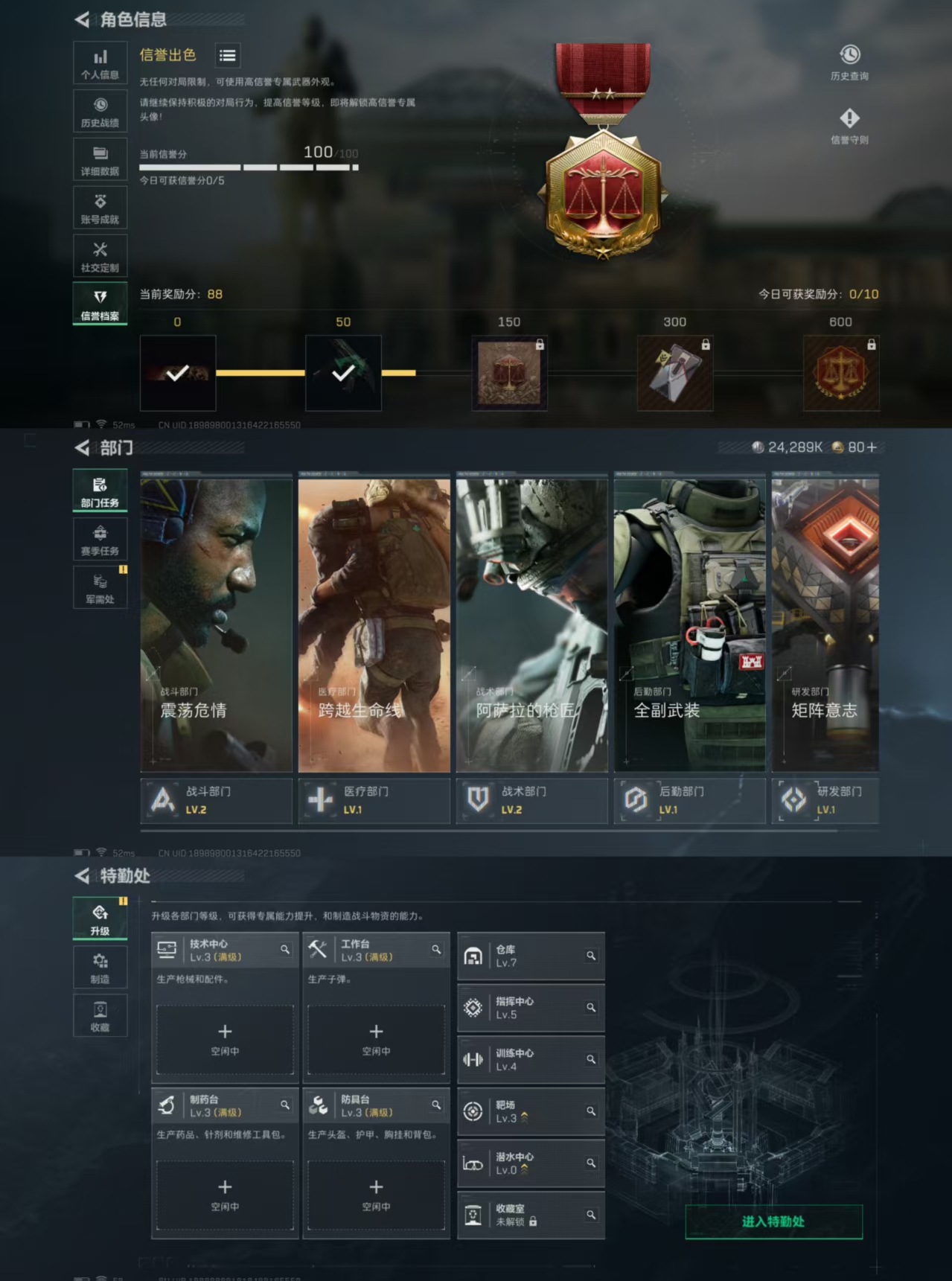Click the locked 150-point reward item
The width and height of the screenshot is (952, 1281).
(x=509, y=373)
